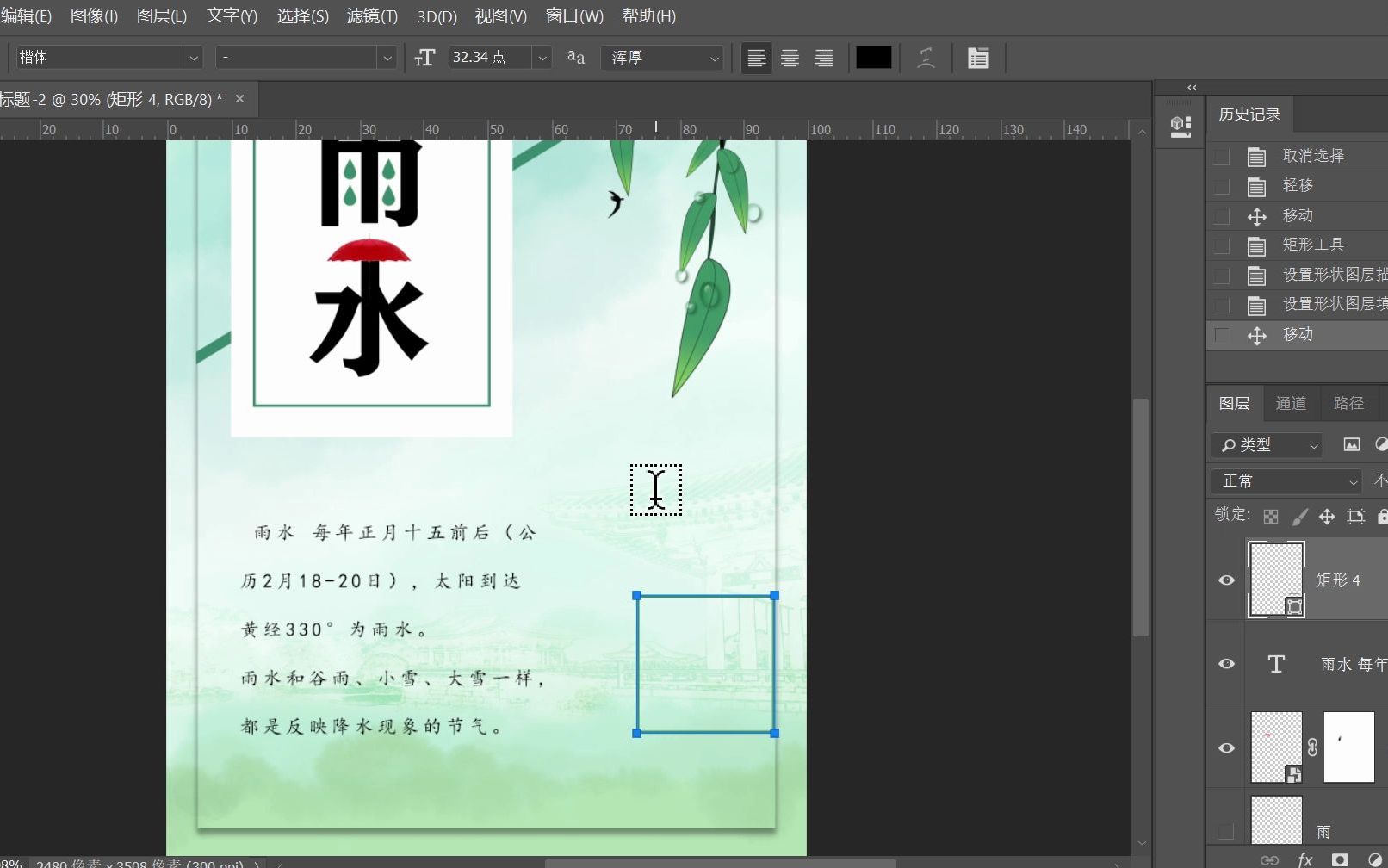The width and height of the screenshot is (1388, 868).
Task: Set history brush source at 矩形工具
Action: point(1221,245)
